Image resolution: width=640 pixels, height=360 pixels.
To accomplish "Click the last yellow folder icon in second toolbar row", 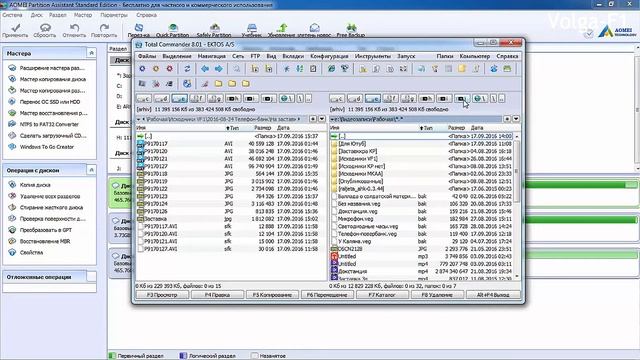I will click(246, 84).
